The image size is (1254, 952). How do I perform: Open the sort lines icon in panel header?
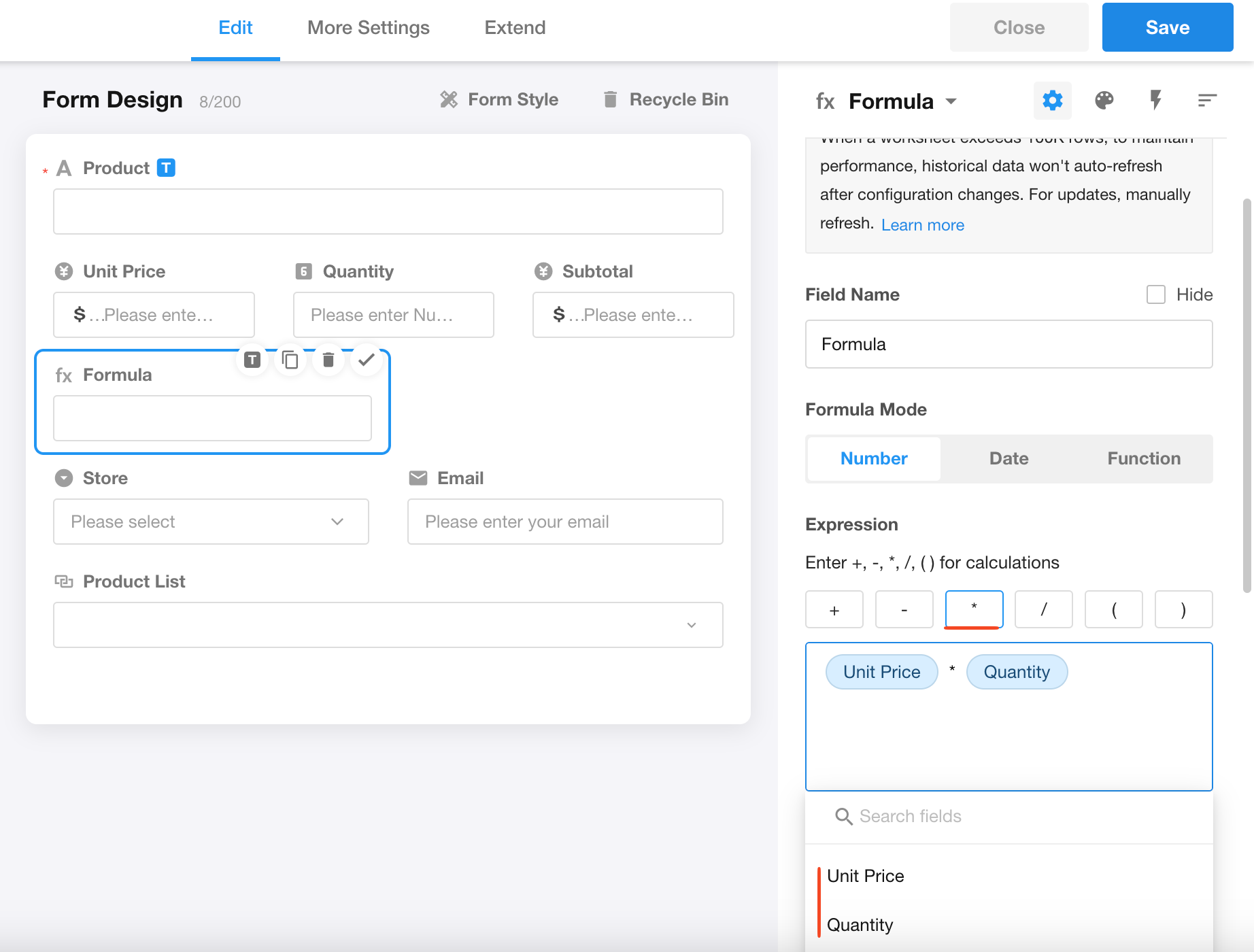point(1206,101)
